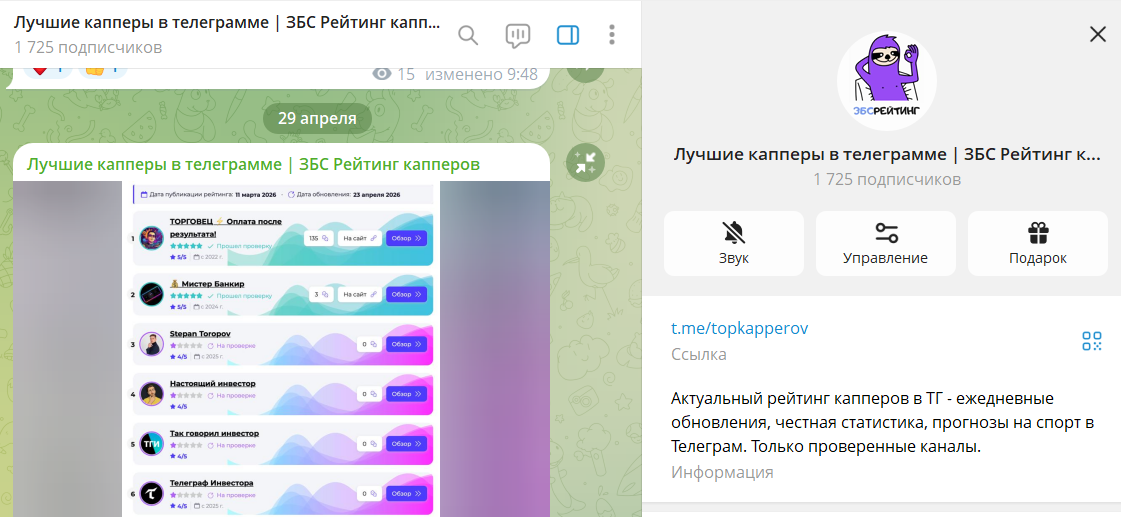Image resolution: width=1121 pixels, height=517 pixels.
Task: Click the Так говорил инвестор title text
Action: tap(214, 433)
